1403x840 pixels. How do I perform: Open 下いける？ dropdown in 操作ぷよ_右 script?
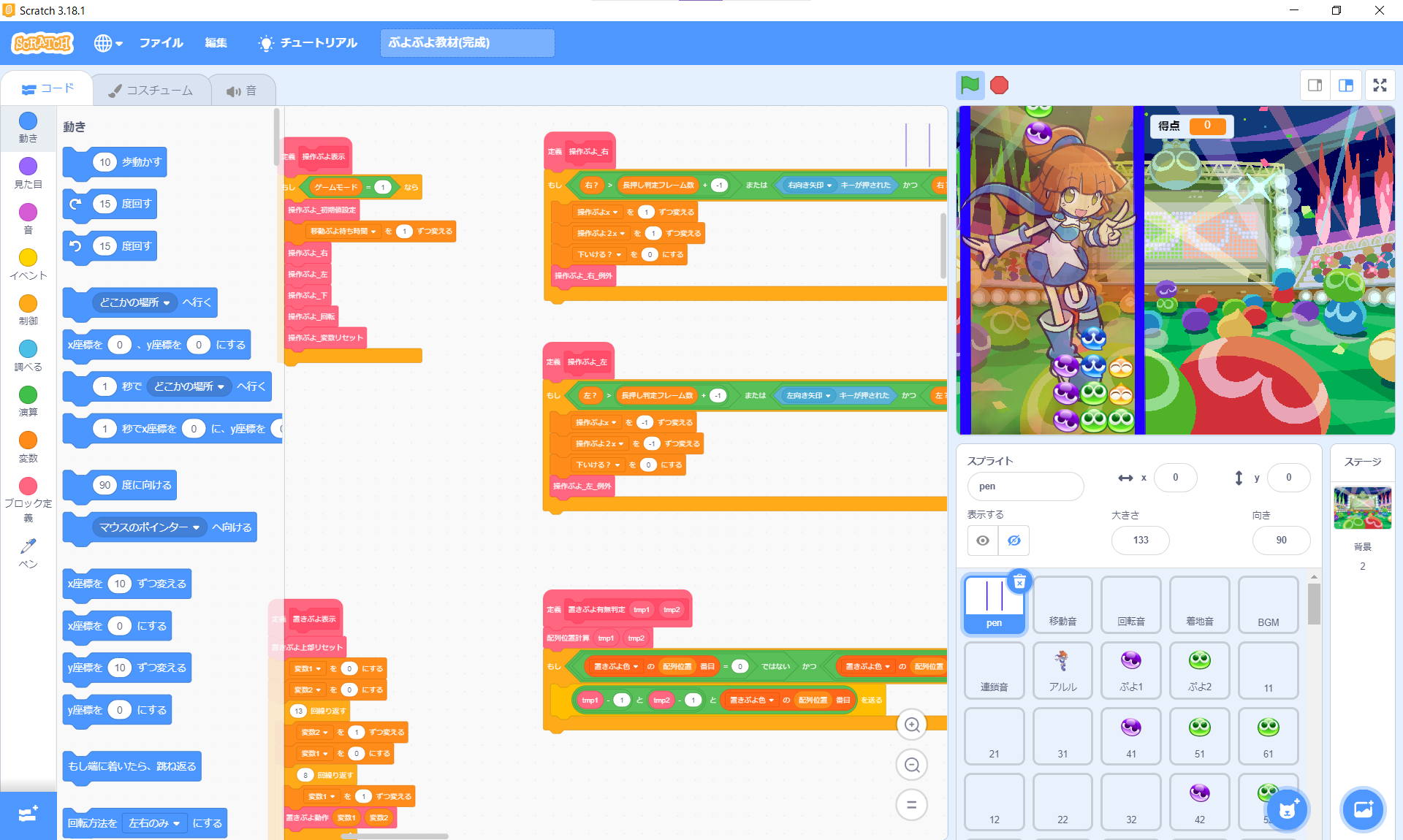click(600, 255)
